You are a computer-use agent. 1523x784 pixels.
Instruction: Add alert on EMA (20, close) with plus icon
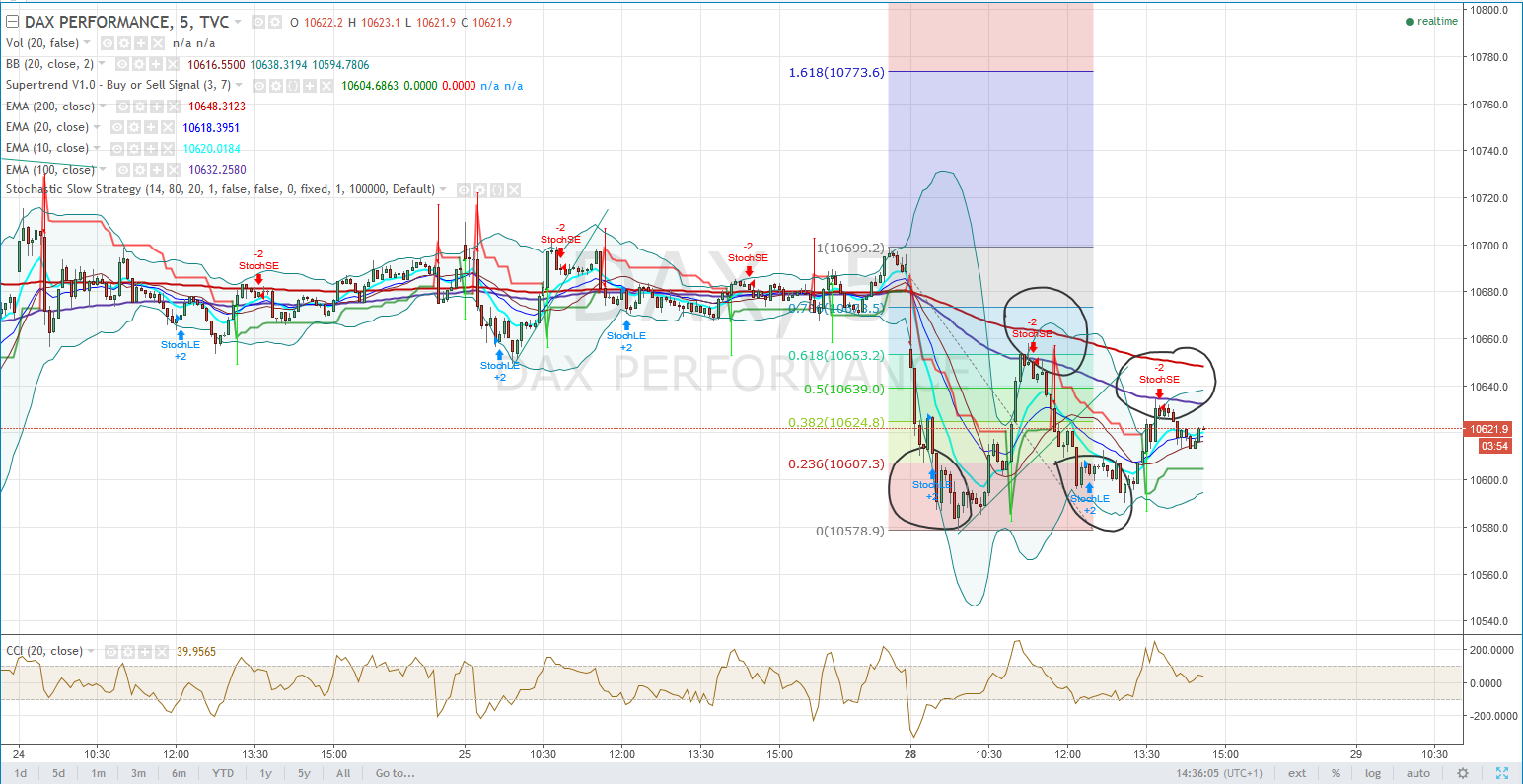click(x=151, y=126)
